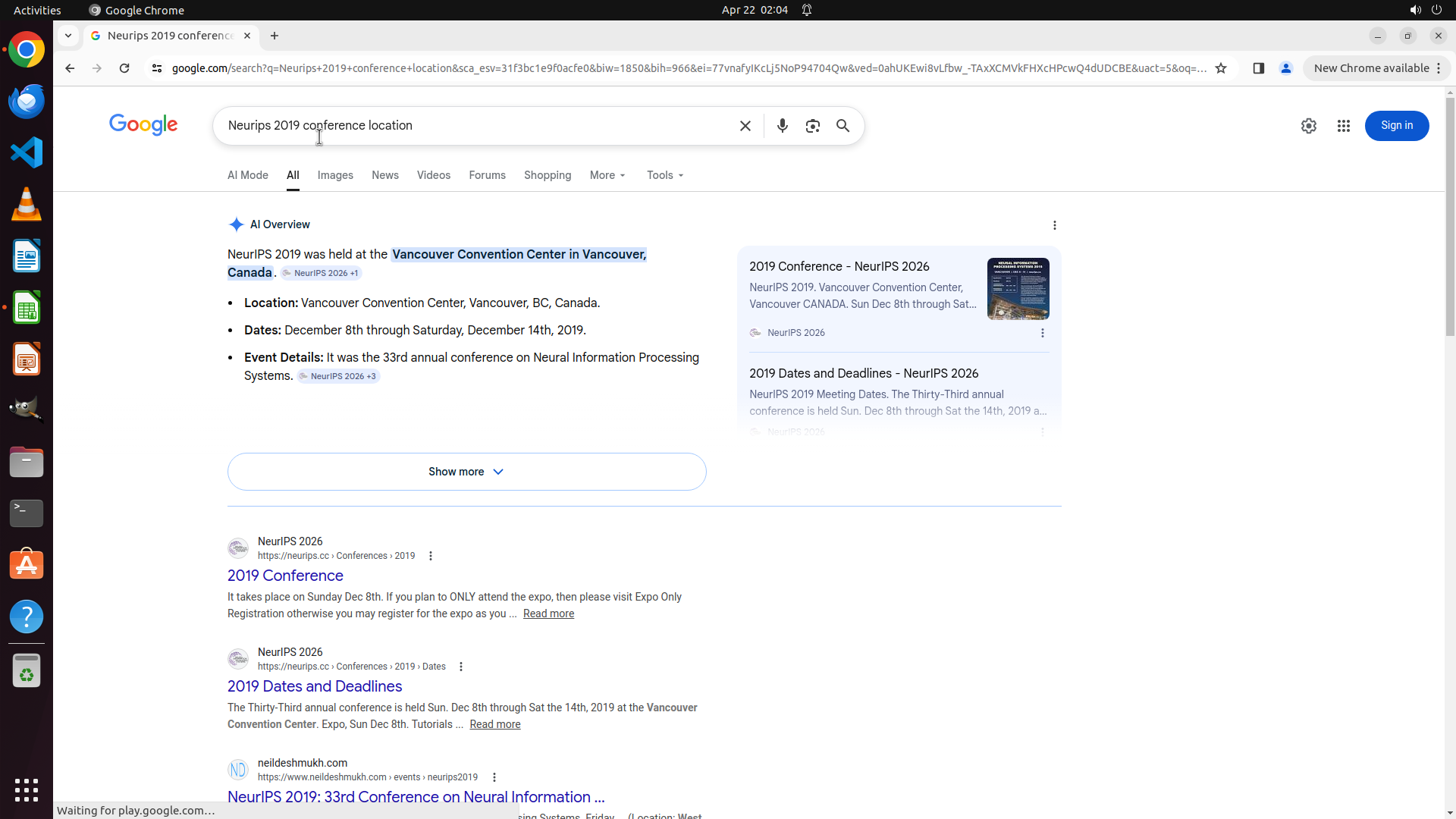Click the Sign in button
Image resolution: width=1456 pixels, height=819 pixels.
click(1396, 126)
